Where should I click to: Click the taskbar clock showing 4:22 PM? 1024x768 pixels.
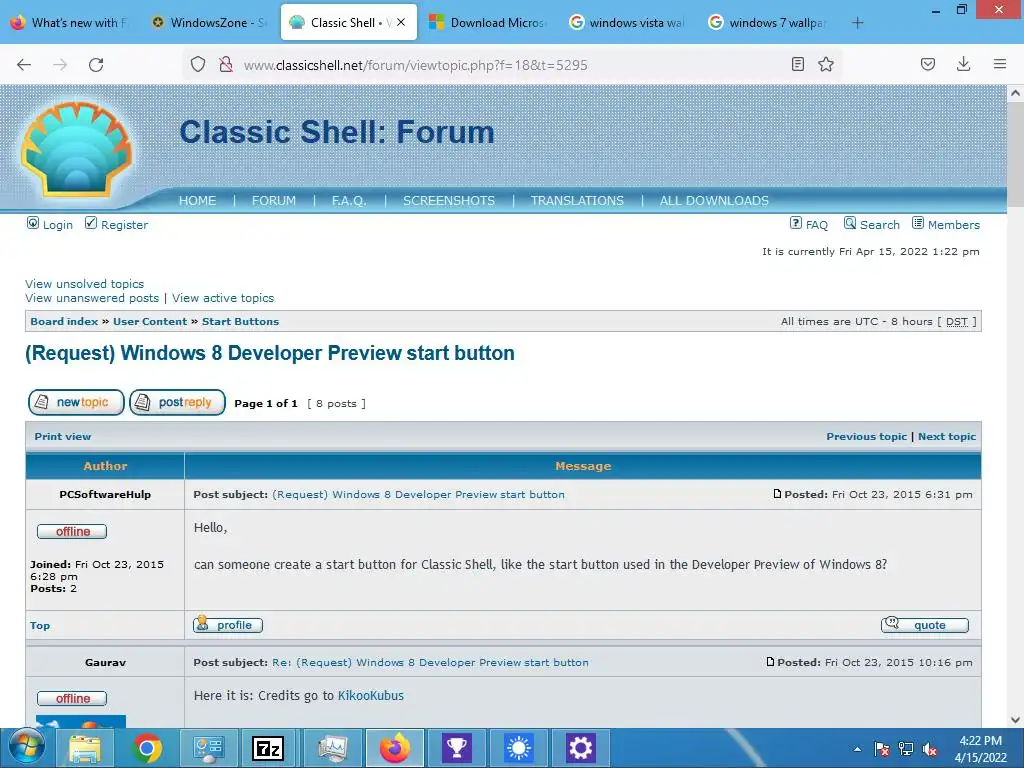[980, 748]
